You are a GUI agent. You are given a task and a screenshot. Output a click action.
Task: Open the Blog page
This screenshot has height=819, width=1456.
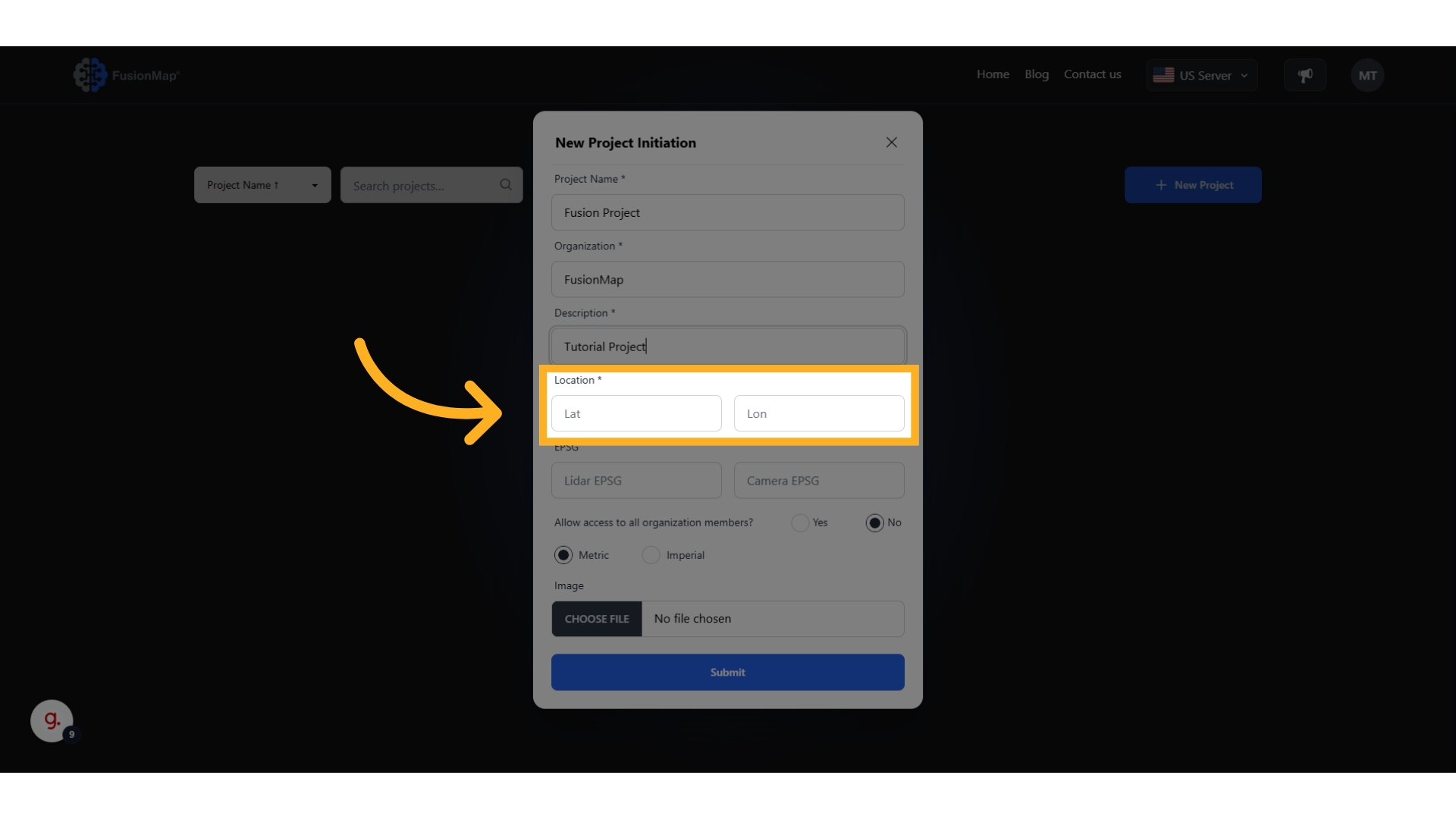coord(1036,74)
